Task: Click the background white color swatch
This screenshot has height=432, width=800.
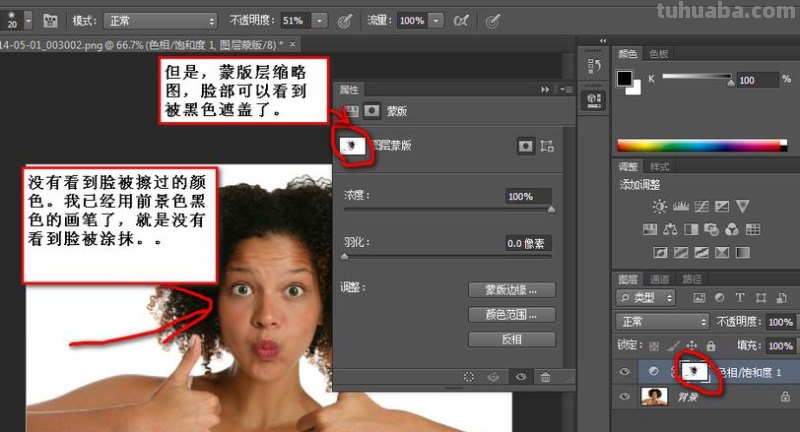Action: [636, 90]
